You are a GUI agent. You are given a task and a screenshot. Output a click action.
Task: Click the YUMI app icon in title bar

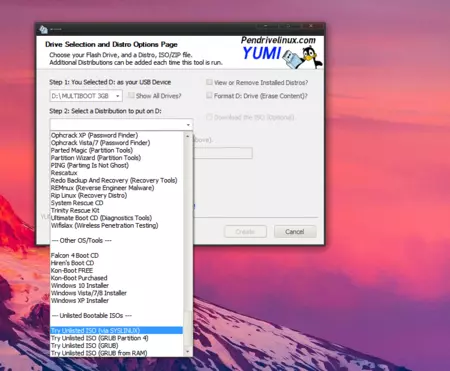coord(43,29)
